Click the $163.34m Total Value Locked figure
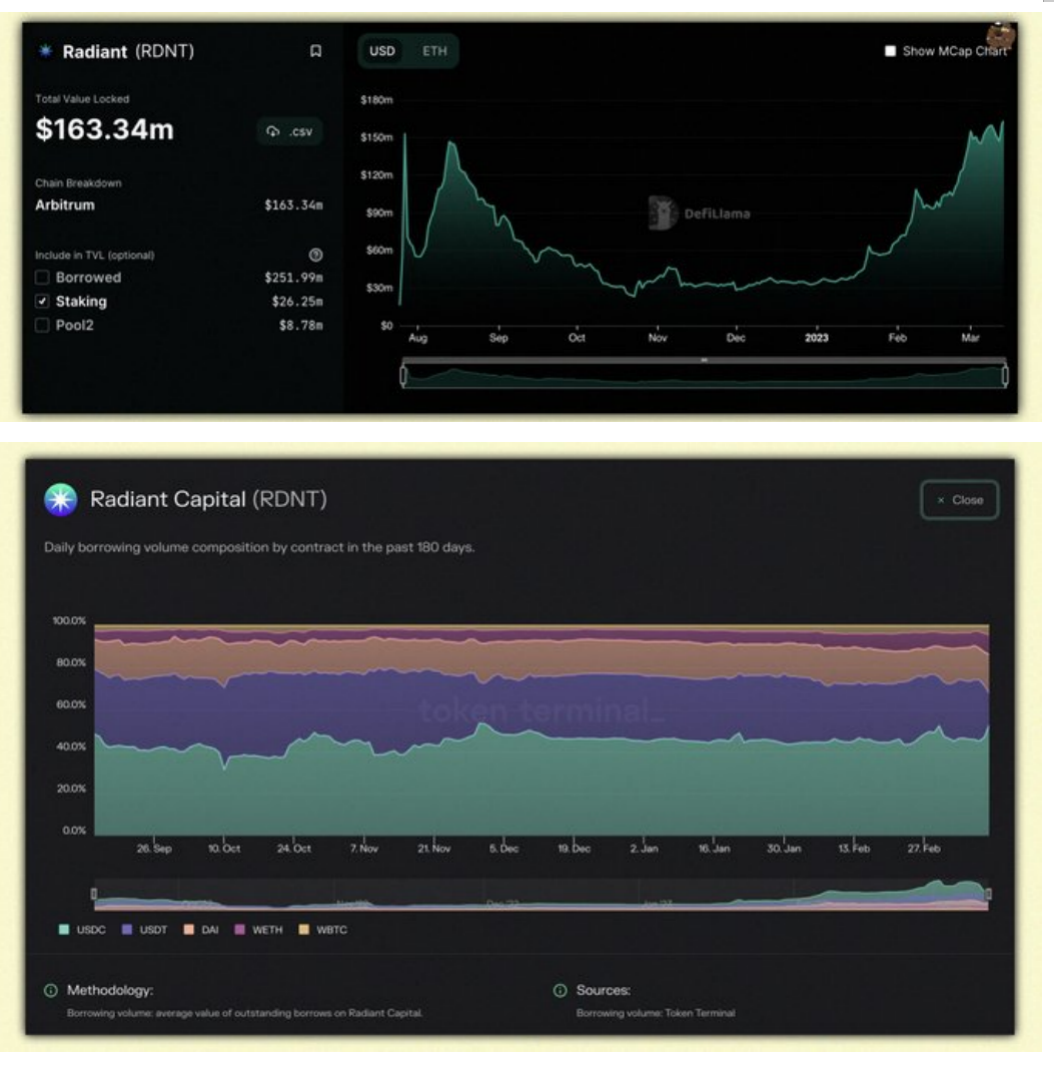Screen dimensions: 1054x1072 tap(105, 129)
